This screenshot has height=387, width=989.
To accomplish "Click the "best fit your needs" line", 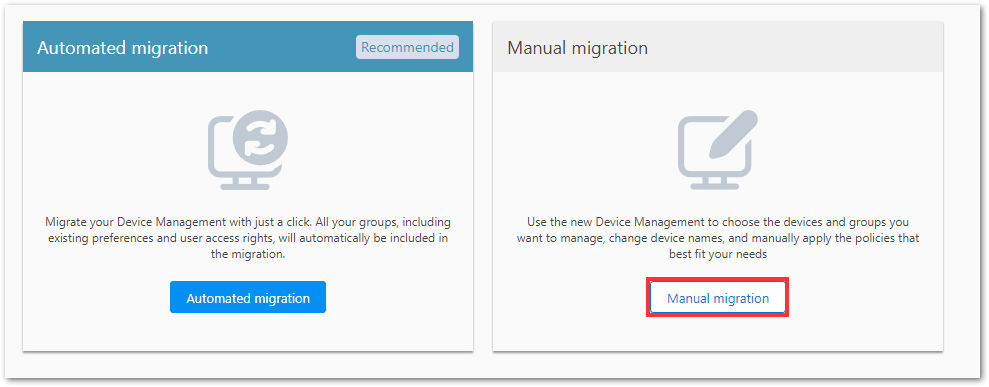I will tap(718, 255).
